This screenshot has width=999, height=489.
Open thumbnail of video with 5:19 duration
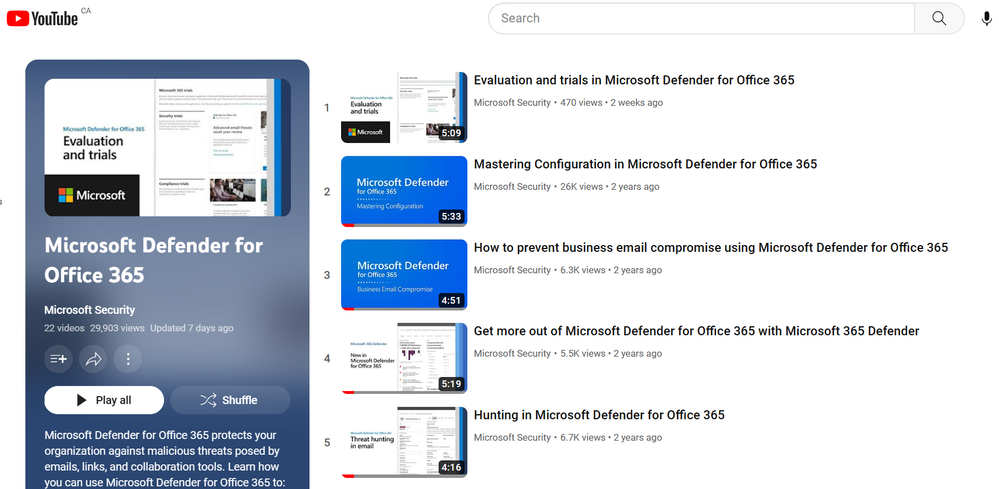click(404, 358)
